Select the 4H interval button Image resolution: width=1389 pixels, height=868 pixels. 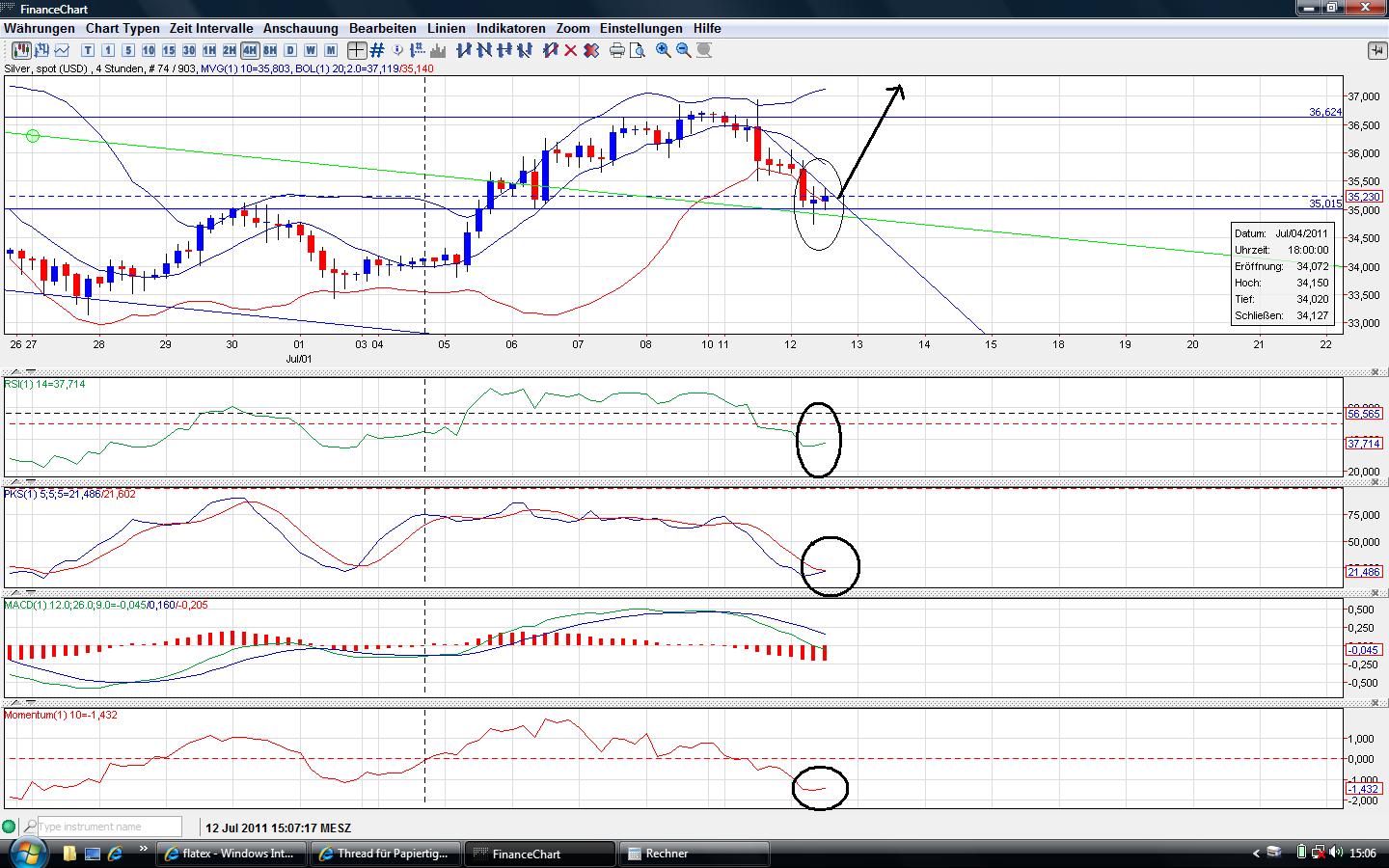point(250,50)
